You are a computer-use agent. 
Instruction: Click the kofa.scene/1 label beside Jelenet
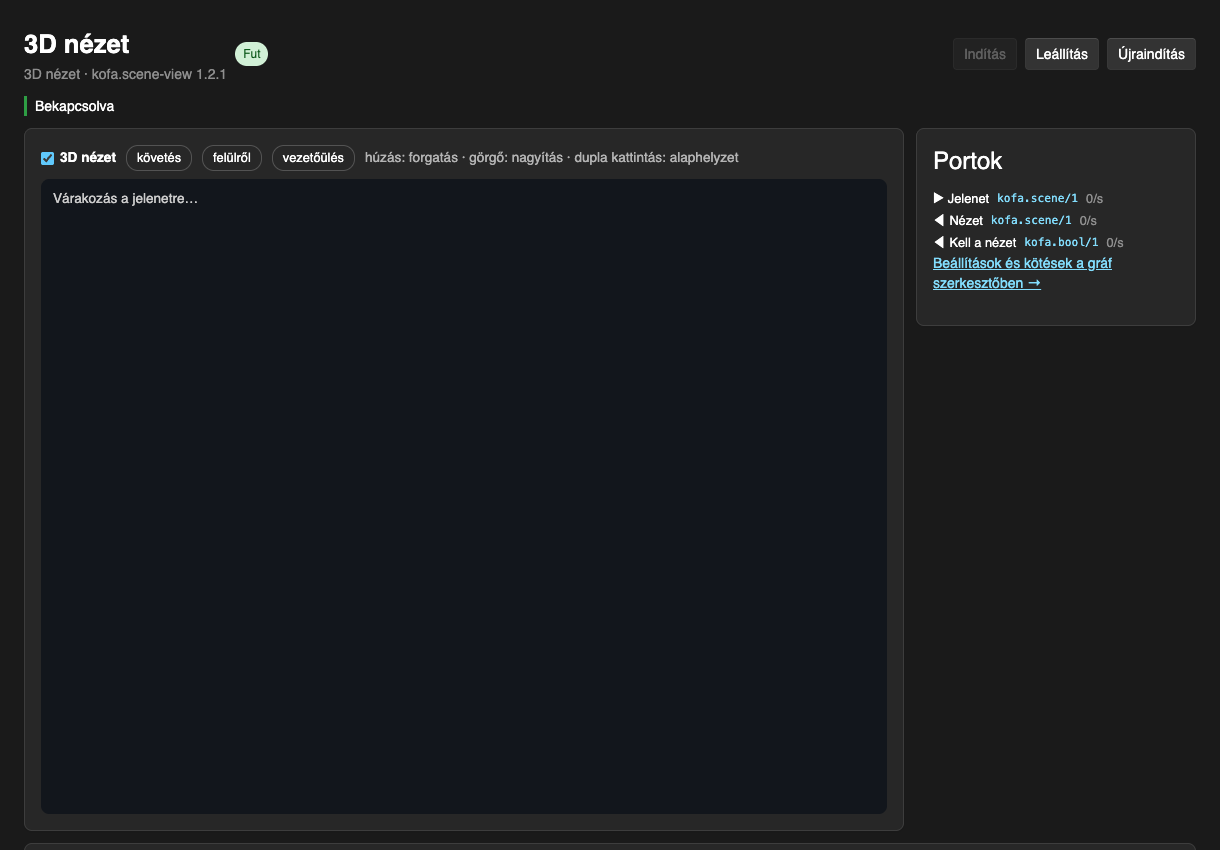[1037, 198]
